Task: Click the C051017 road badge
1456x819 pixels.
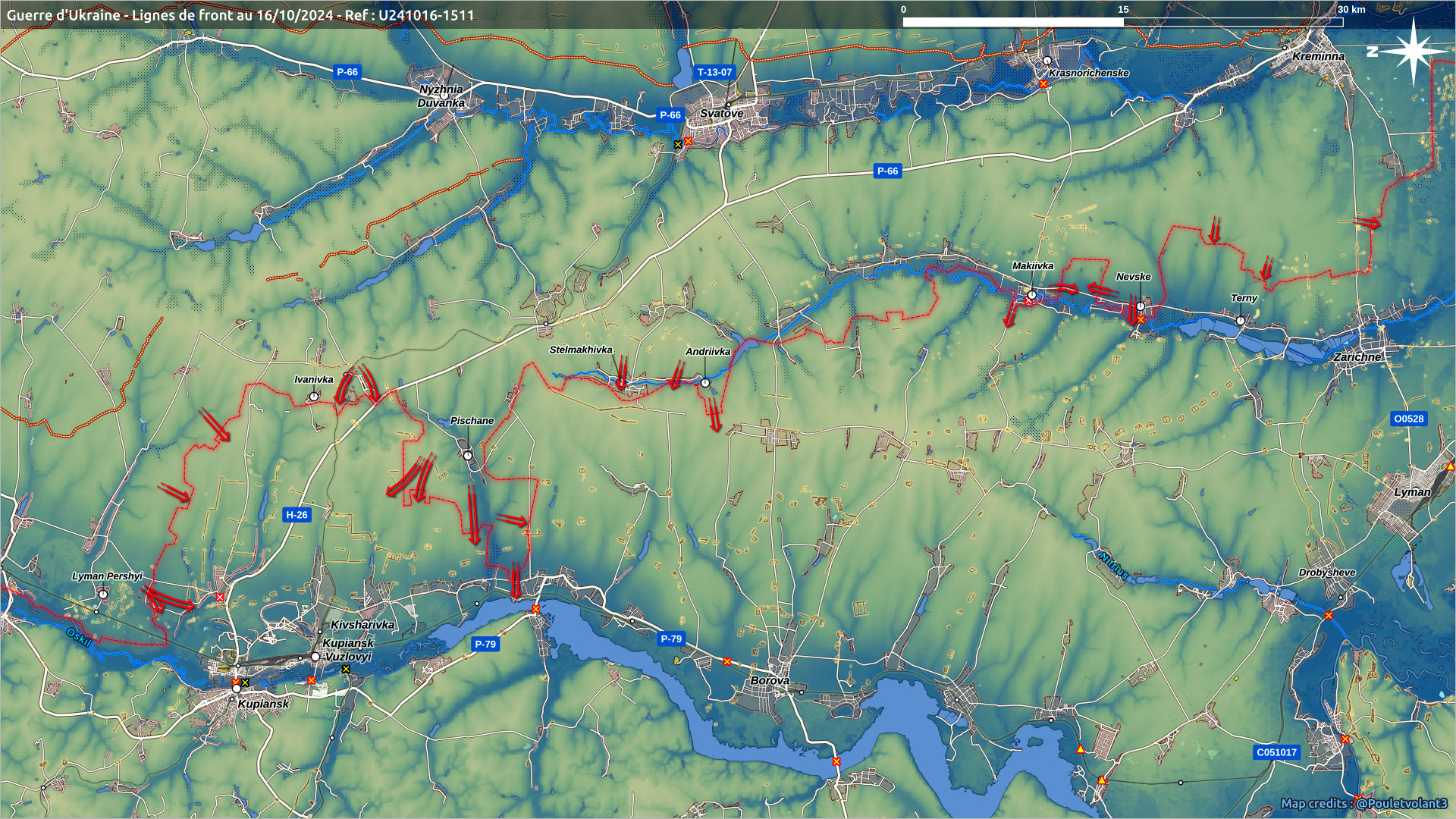Action: 1276,752
